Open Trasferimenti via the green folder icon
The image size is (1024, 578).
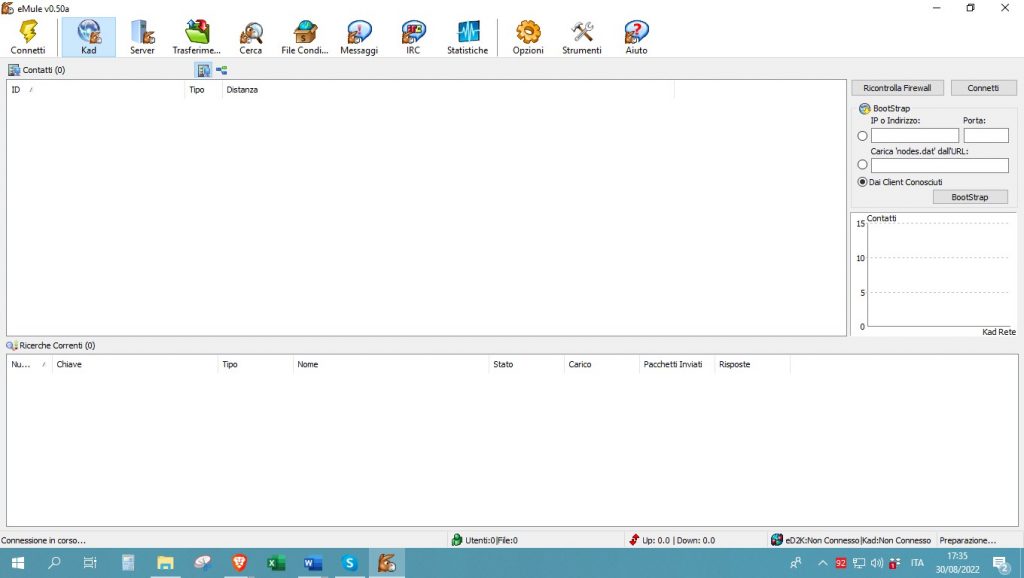pos(196,32)
